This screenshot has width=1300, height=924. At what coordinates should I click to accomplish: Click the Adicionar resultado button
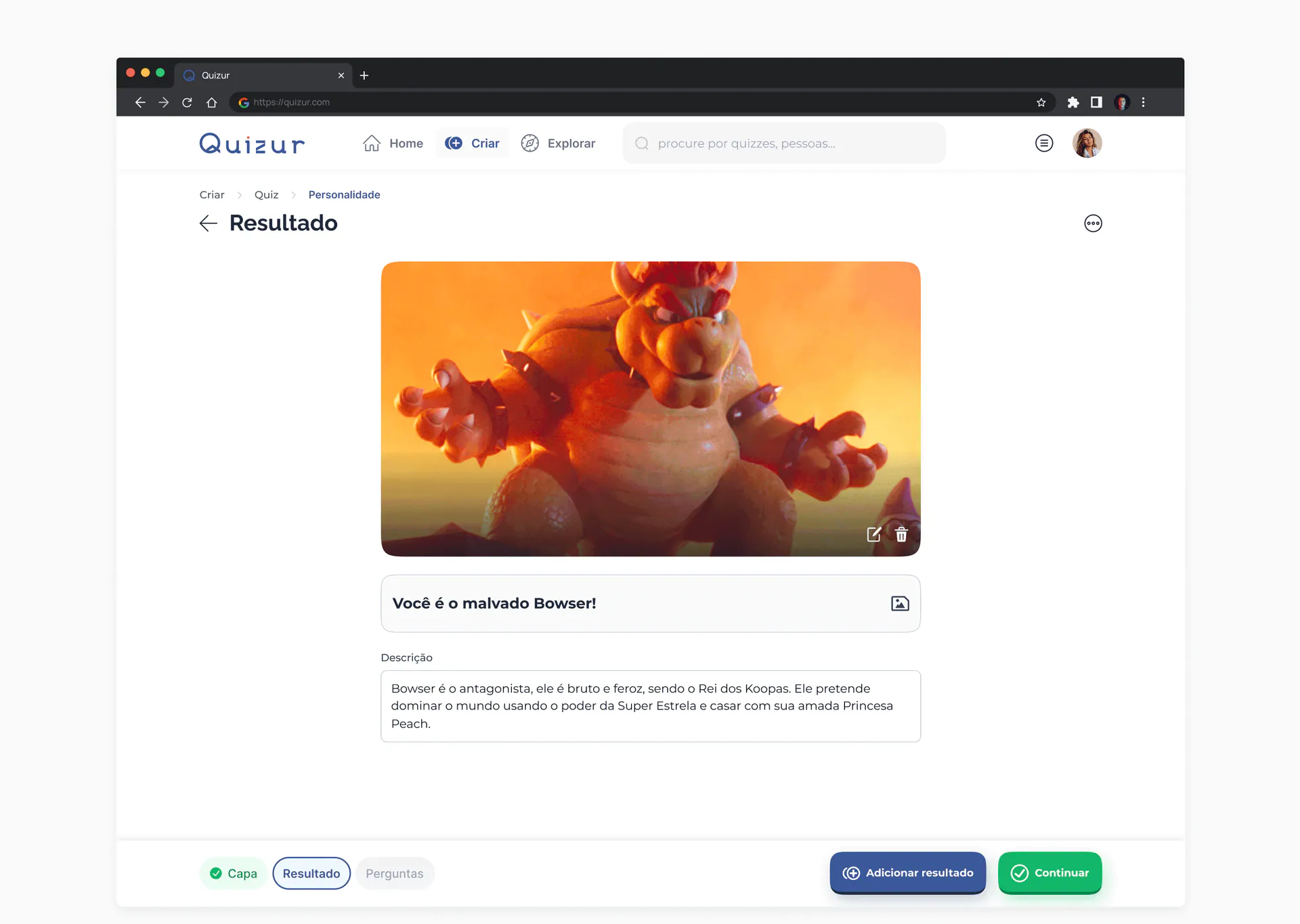[x=908, y=873]
